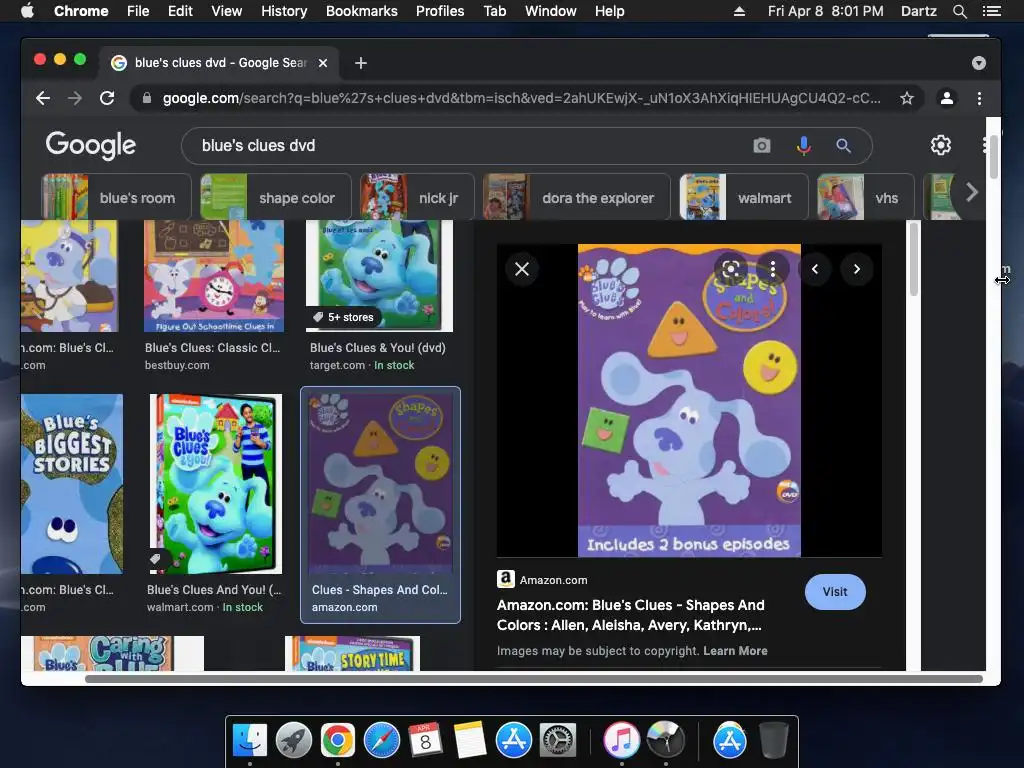
Task: Go to next image in preview
Action: [x=857, y=268]
